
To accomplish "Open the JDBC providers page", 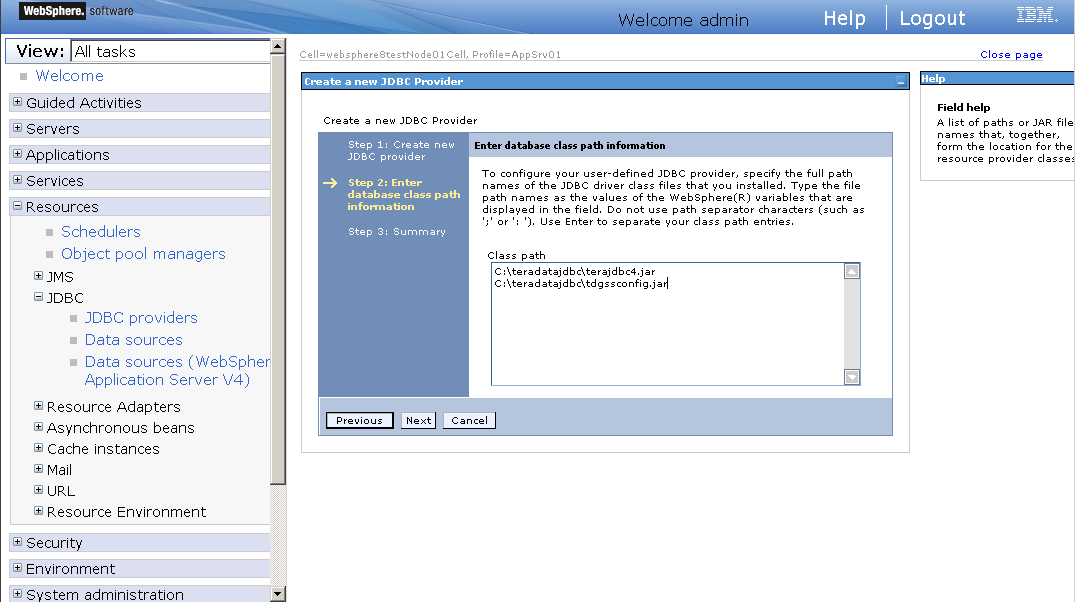I will pyautogui.click(x=141, y=317).
